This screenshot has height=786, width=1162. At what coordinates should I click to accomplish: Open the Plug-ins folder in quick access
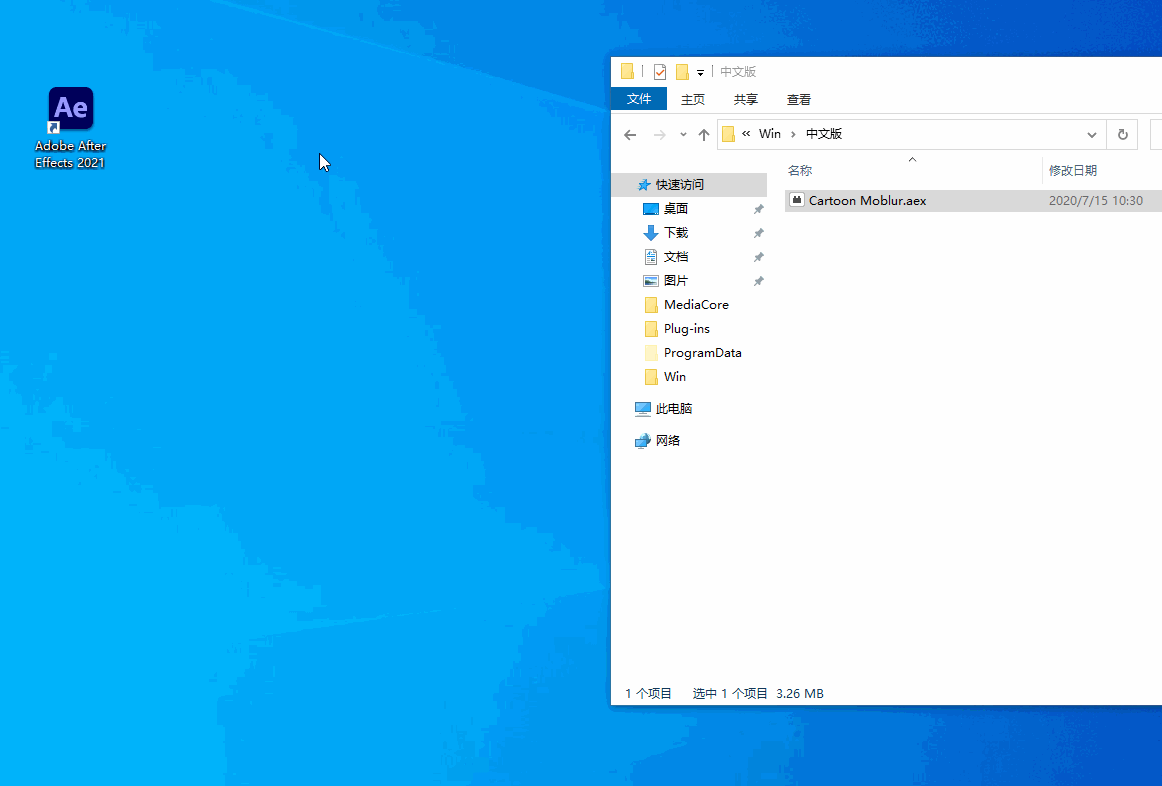(x=686, y=329)
